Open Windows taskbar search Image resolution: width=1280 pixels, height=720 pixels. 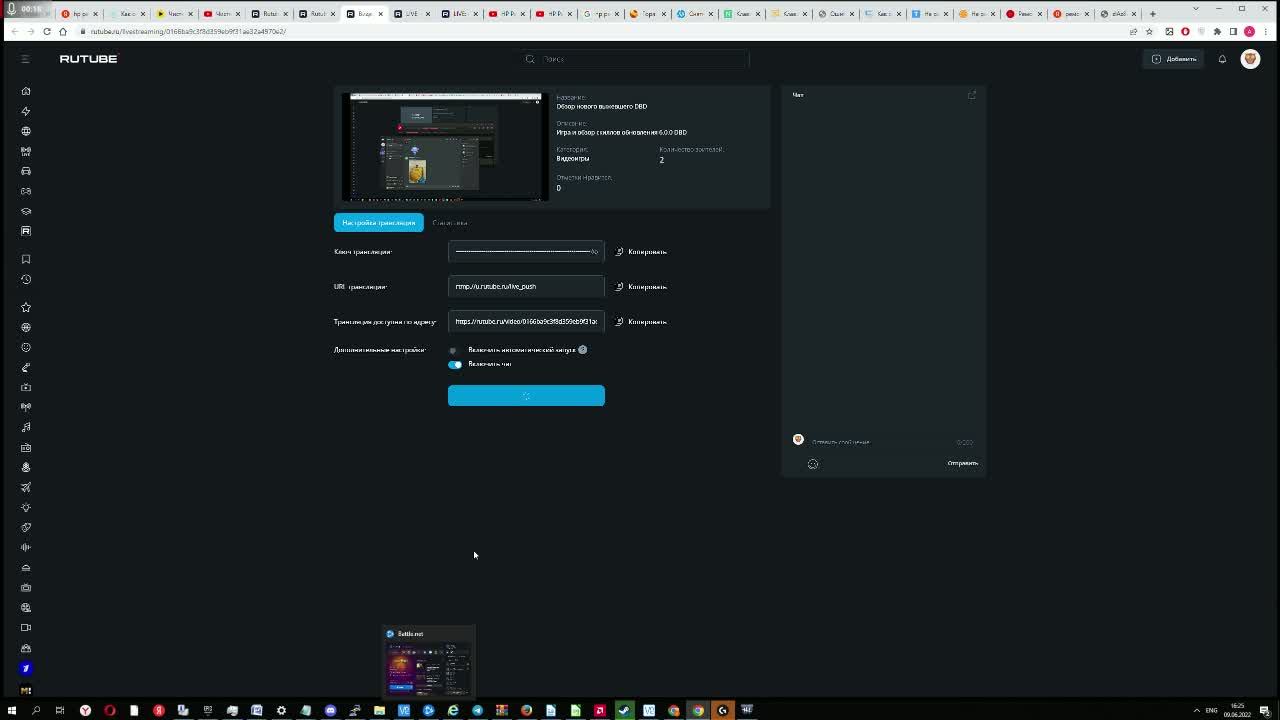[36, 710]
